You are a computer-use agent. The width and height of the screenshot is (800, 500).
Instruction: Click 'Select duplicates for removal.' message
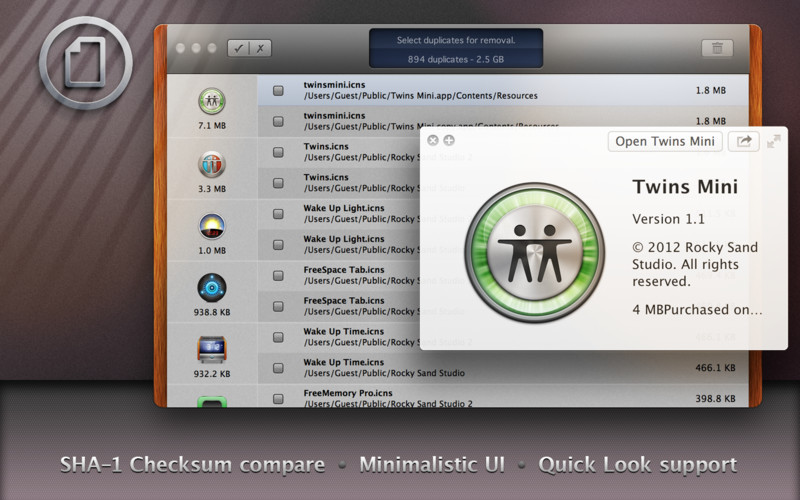(x=456, y=40)
